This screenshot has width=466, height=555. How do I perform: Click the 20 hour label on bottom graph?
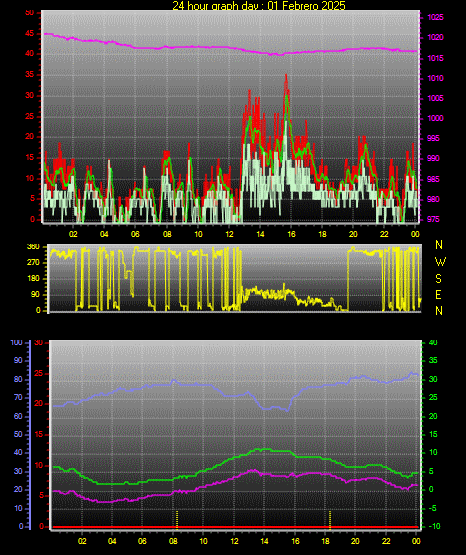tap(355, 541)
